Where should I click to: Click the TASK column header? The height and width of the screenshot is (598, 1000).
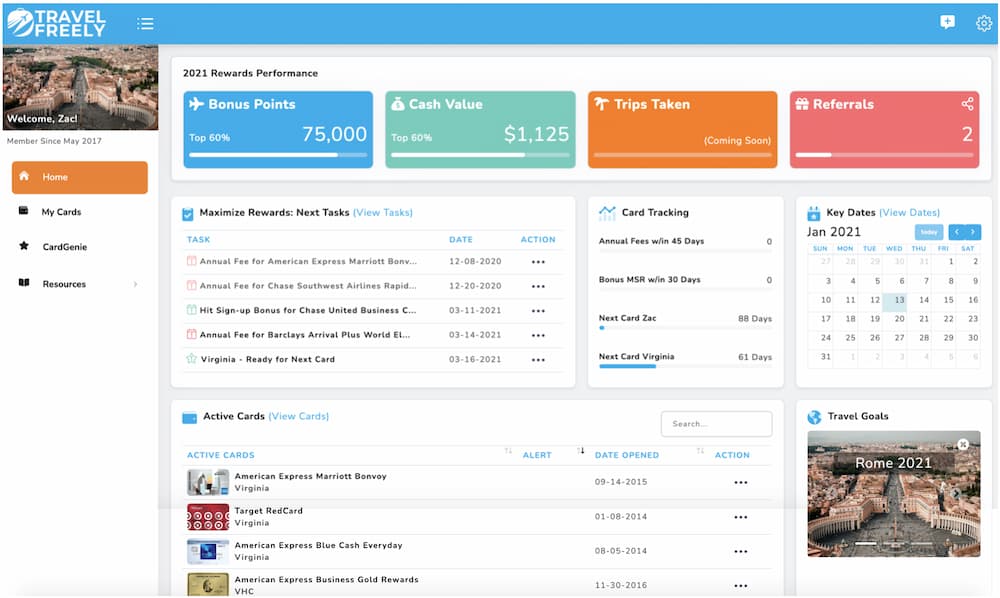tap(198, 240)
